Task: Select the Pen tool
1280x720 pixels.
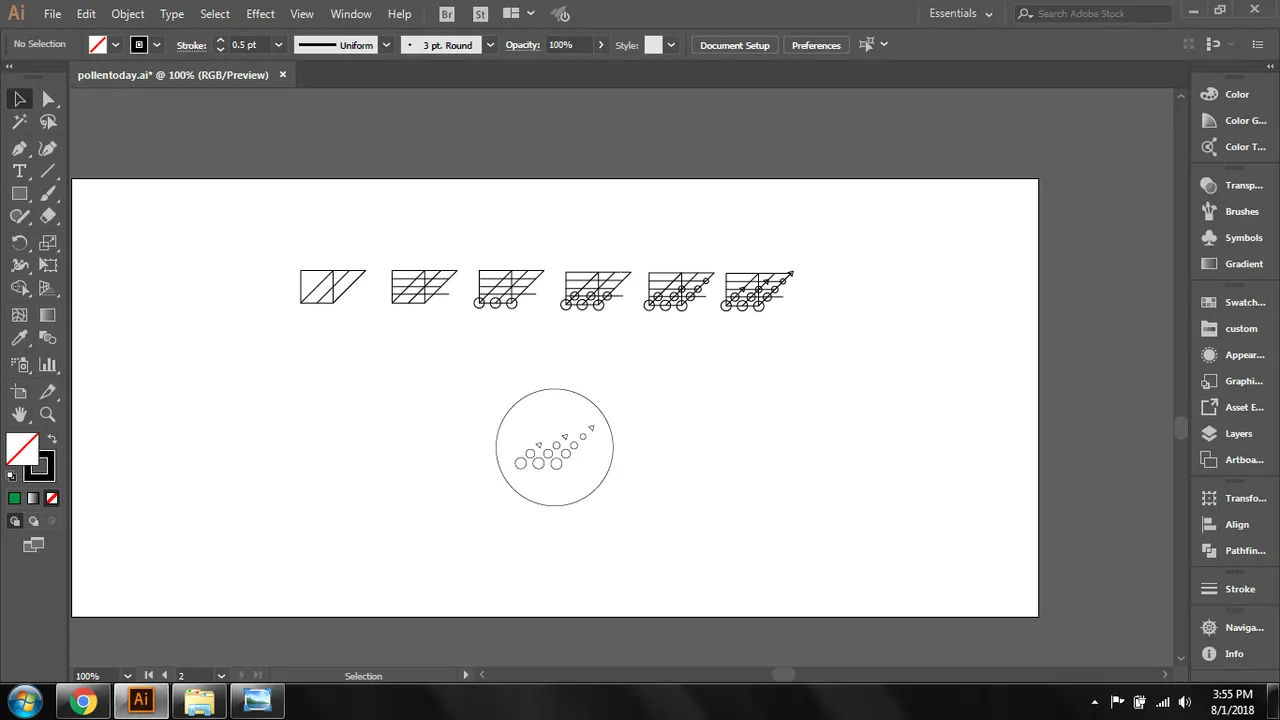Action: coord(19,147)
